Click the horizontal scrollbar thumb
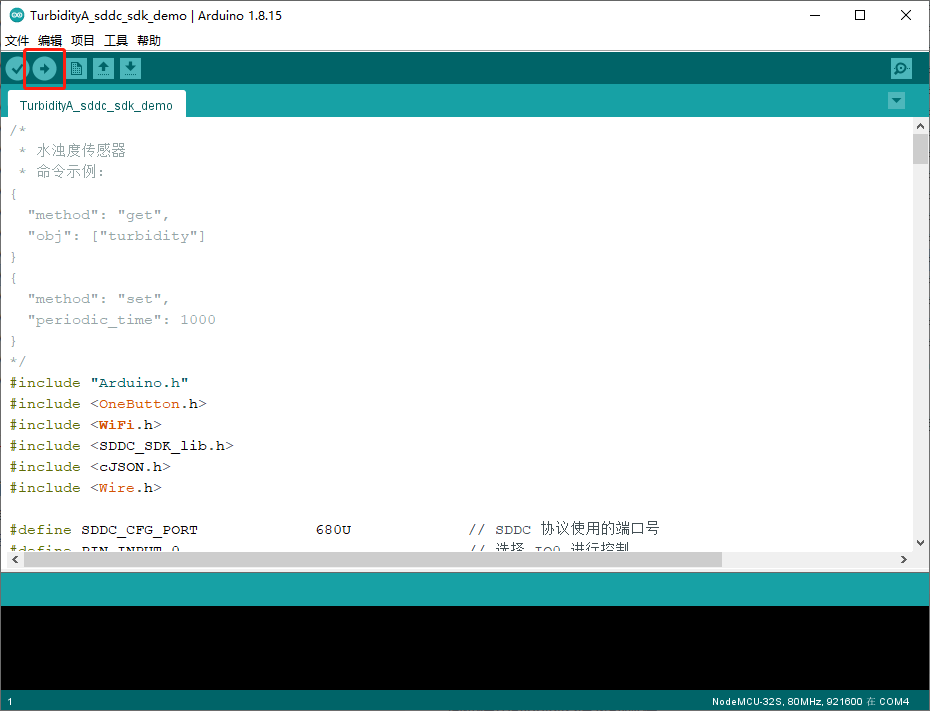This screenshot has height=711, width=930. coord(372,559)
